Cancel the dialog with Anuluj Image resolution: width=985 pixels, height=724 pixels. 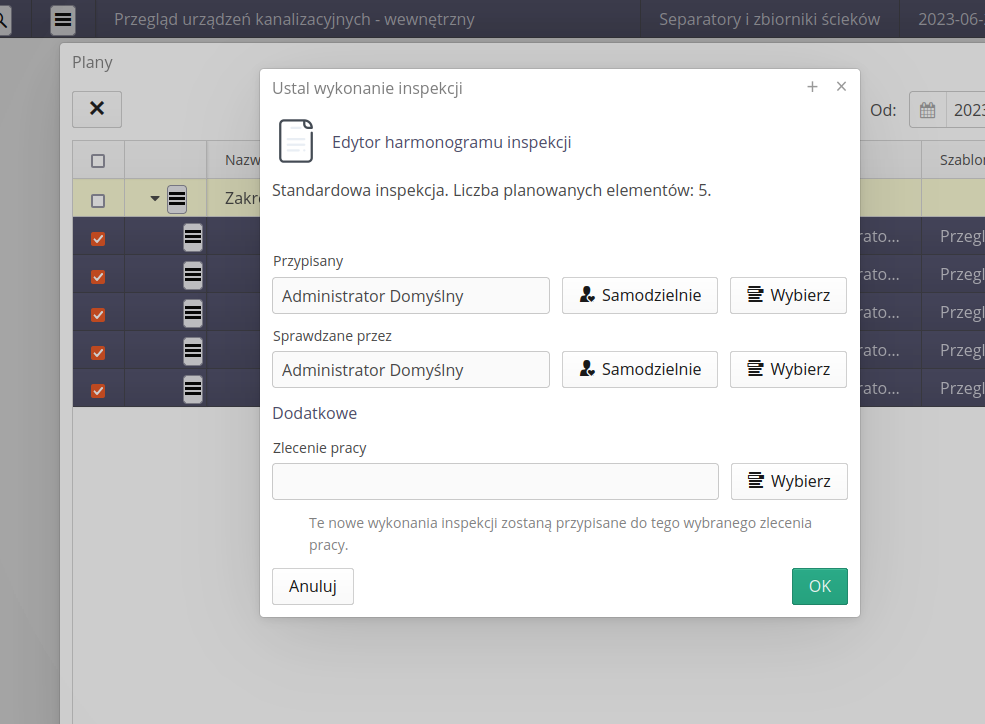tap(312, 587)
